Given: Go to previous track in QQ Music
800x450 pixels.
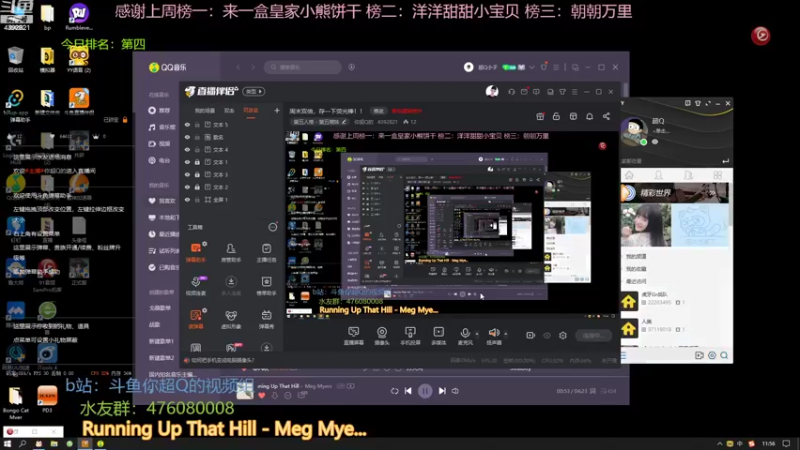Looking at the screenshot, I should (408, 391).
